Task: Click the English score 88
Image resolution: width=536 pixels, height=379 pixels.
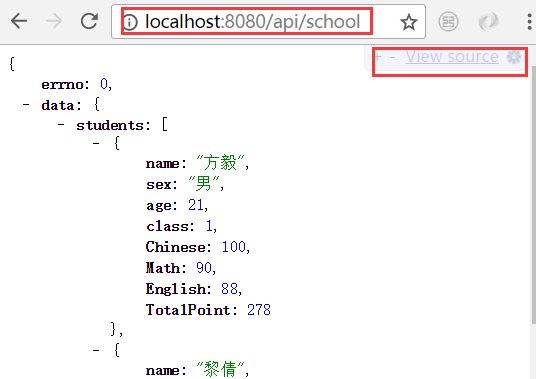Action: [229, 289]
